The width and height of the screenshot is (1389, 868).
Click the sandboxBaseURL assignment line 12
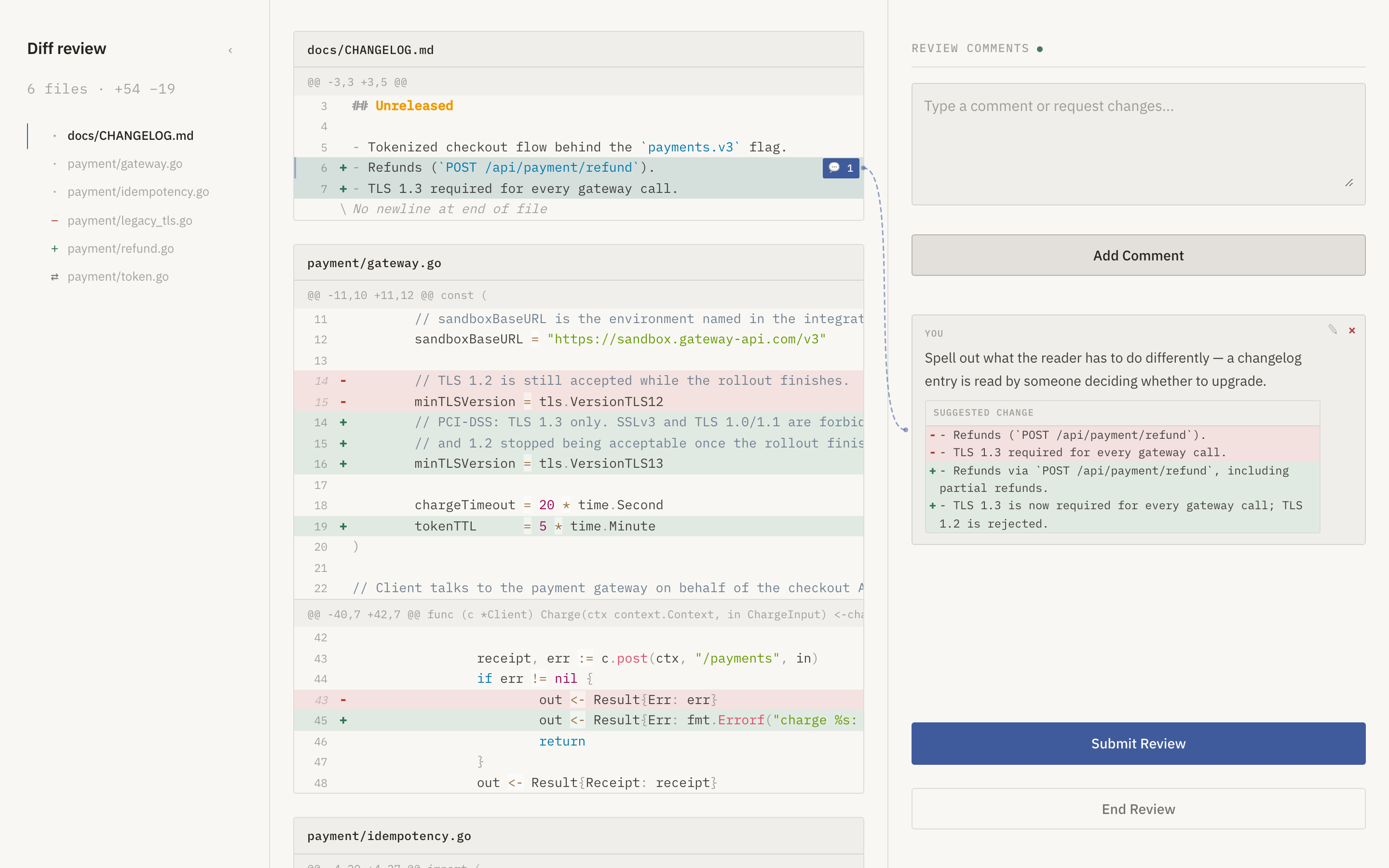coord(579,339)
